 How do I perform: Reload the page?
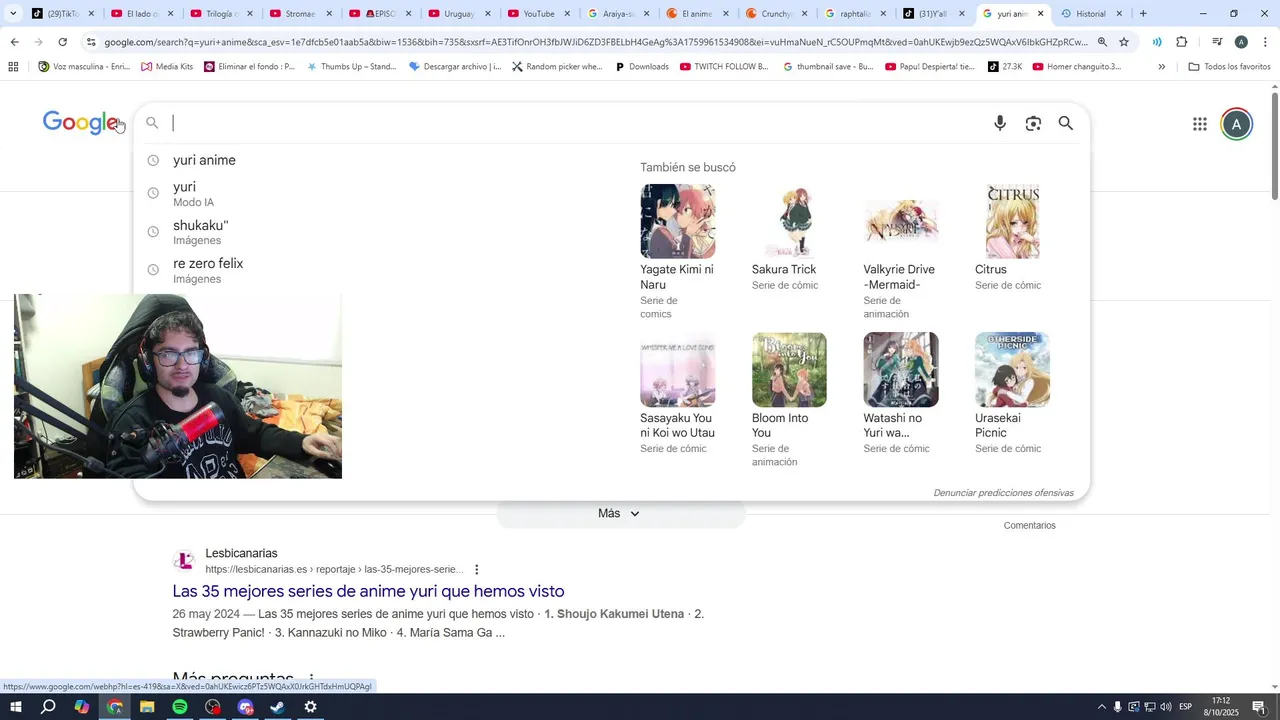point(62,42)
